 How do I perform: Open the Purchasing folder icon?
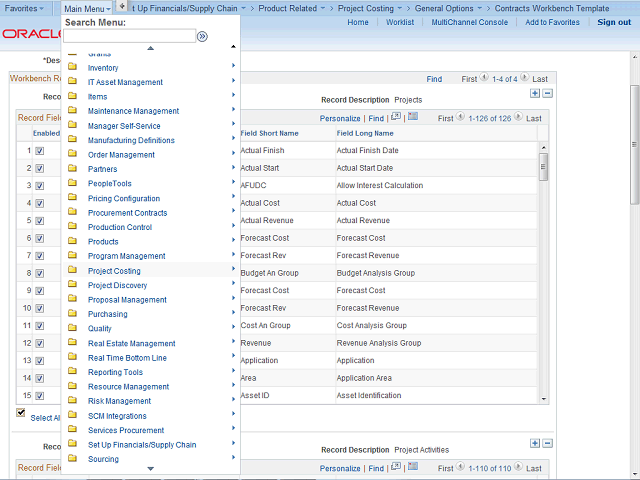[73, 313]
